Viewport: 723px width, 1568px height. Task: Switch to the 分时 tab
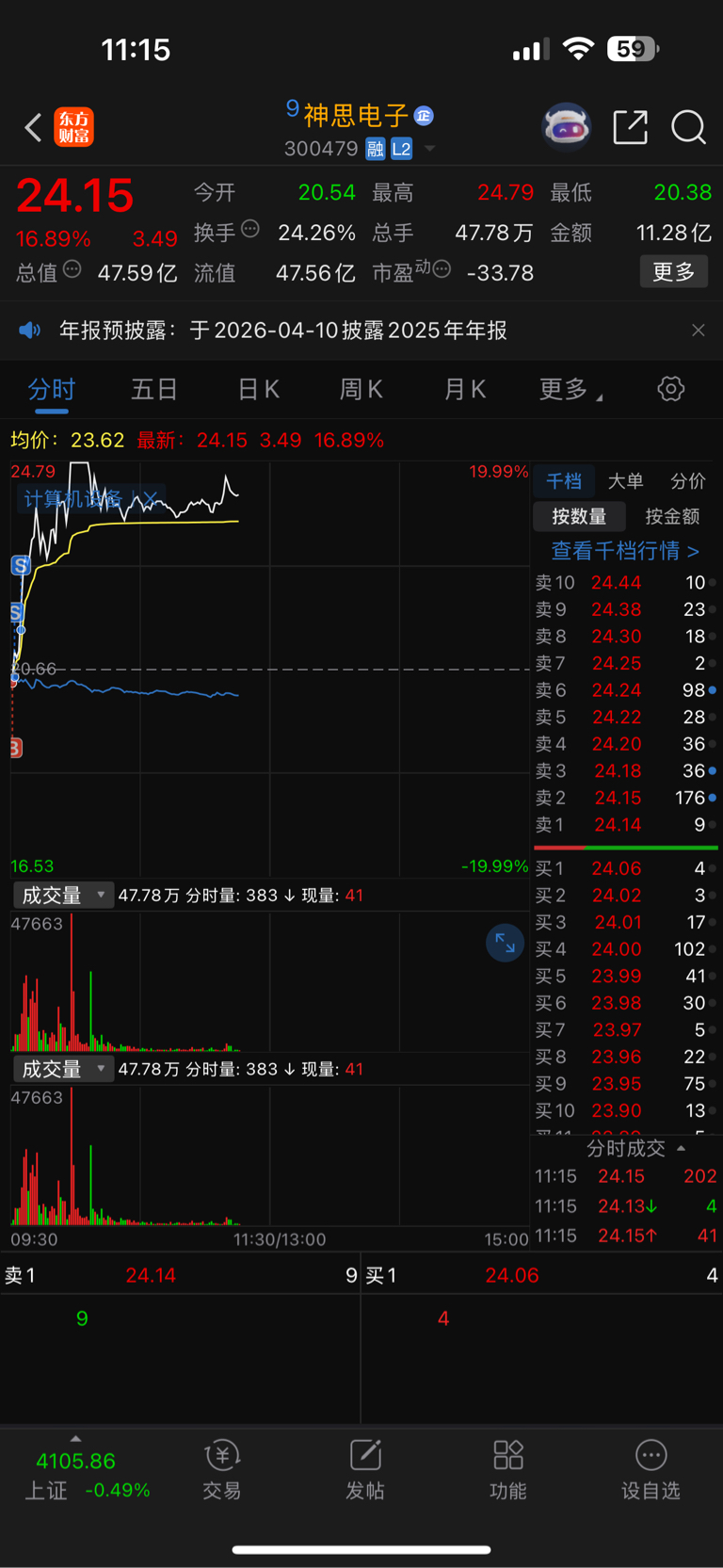point(52,390)
